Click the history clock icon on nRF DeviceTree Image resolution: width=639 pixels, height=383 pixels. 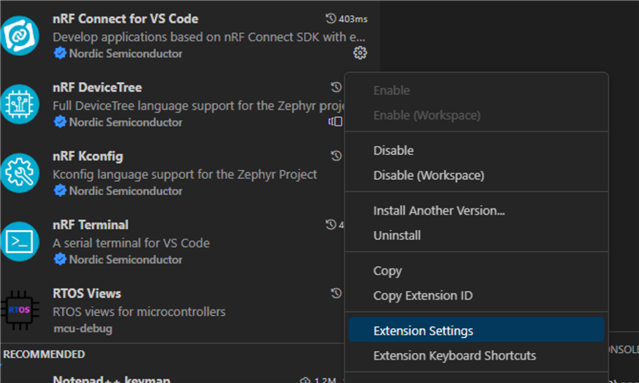click(336, 87)
